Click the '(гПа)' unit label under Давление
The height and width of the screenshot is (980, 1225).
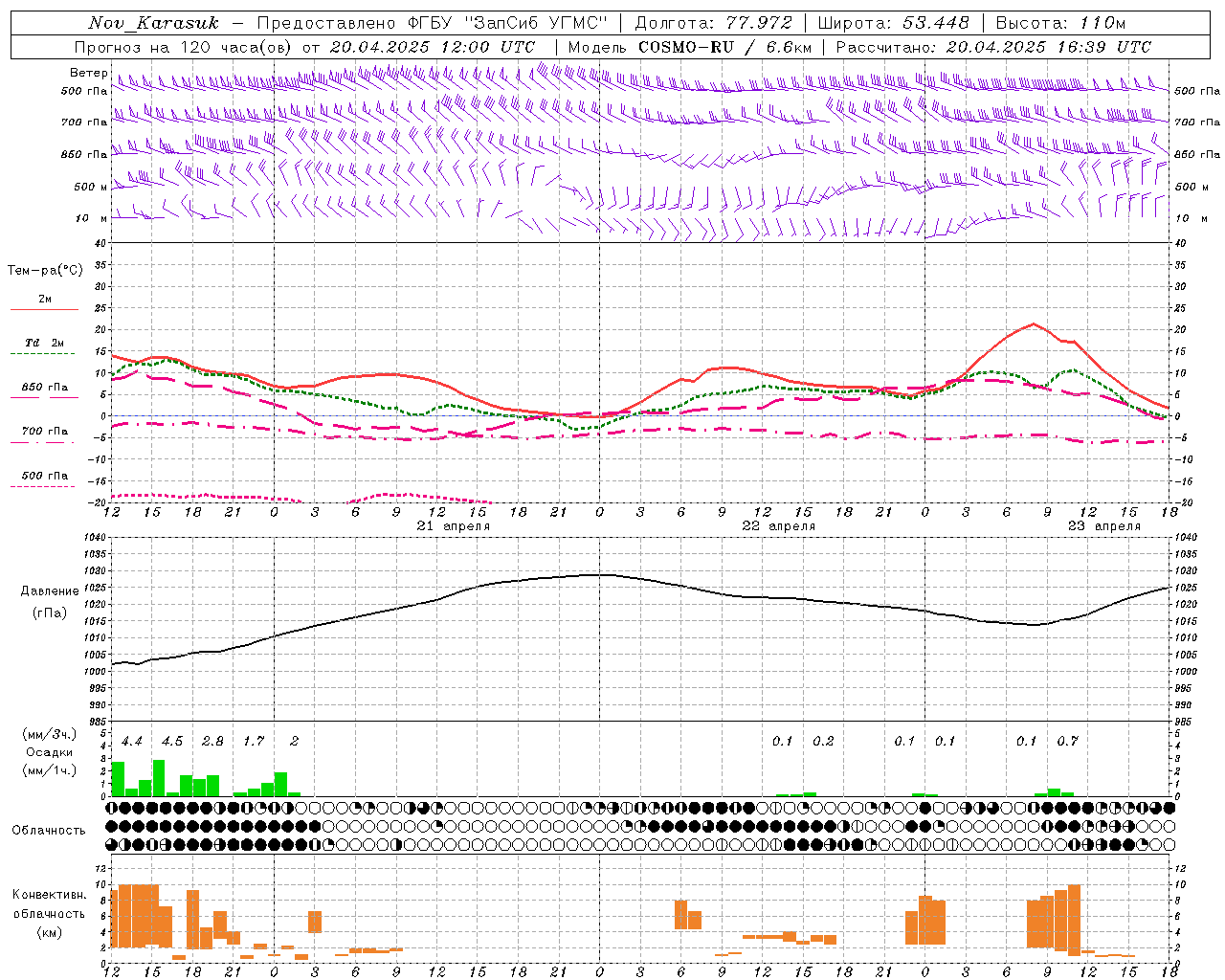click(x=49, y=613)
